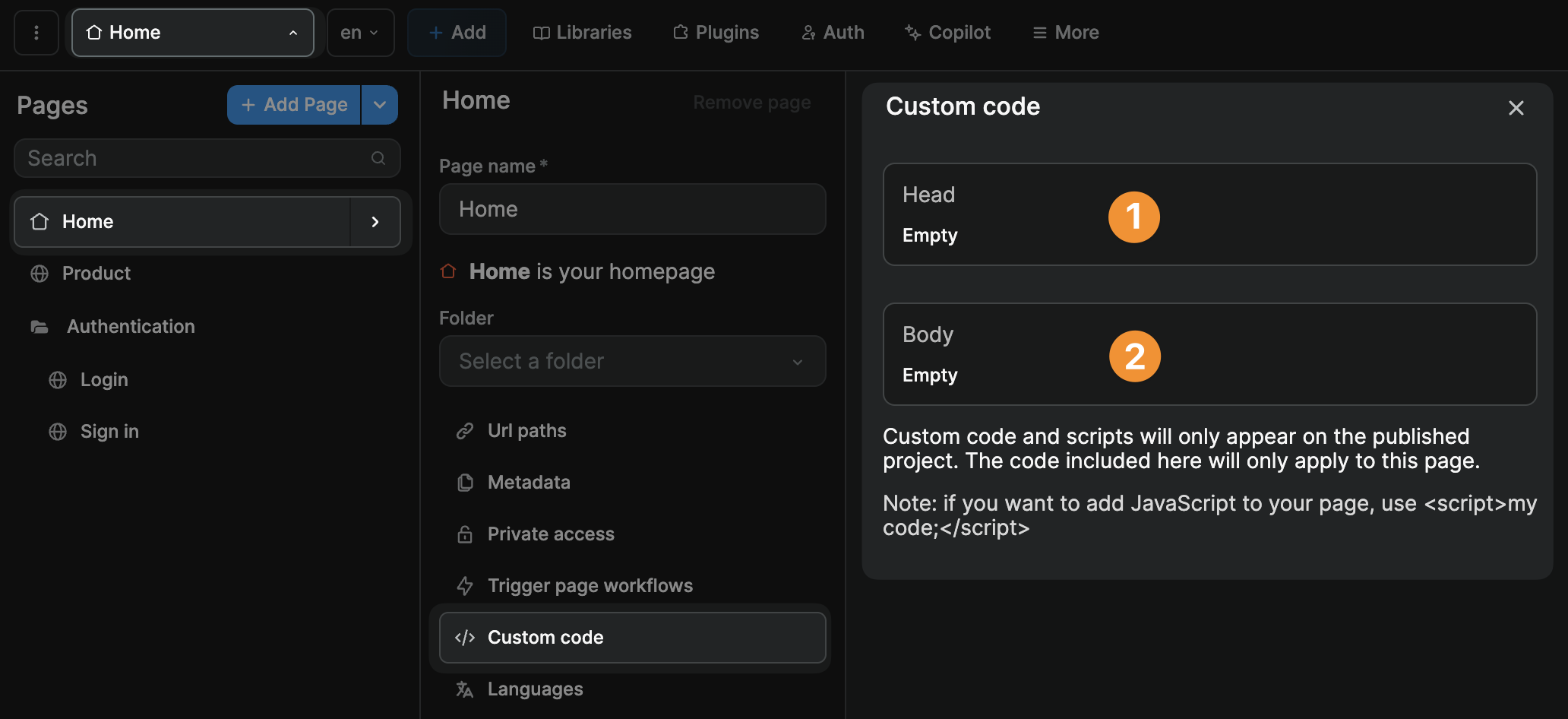Click the Private access lock icon

[x=465, y=534]
